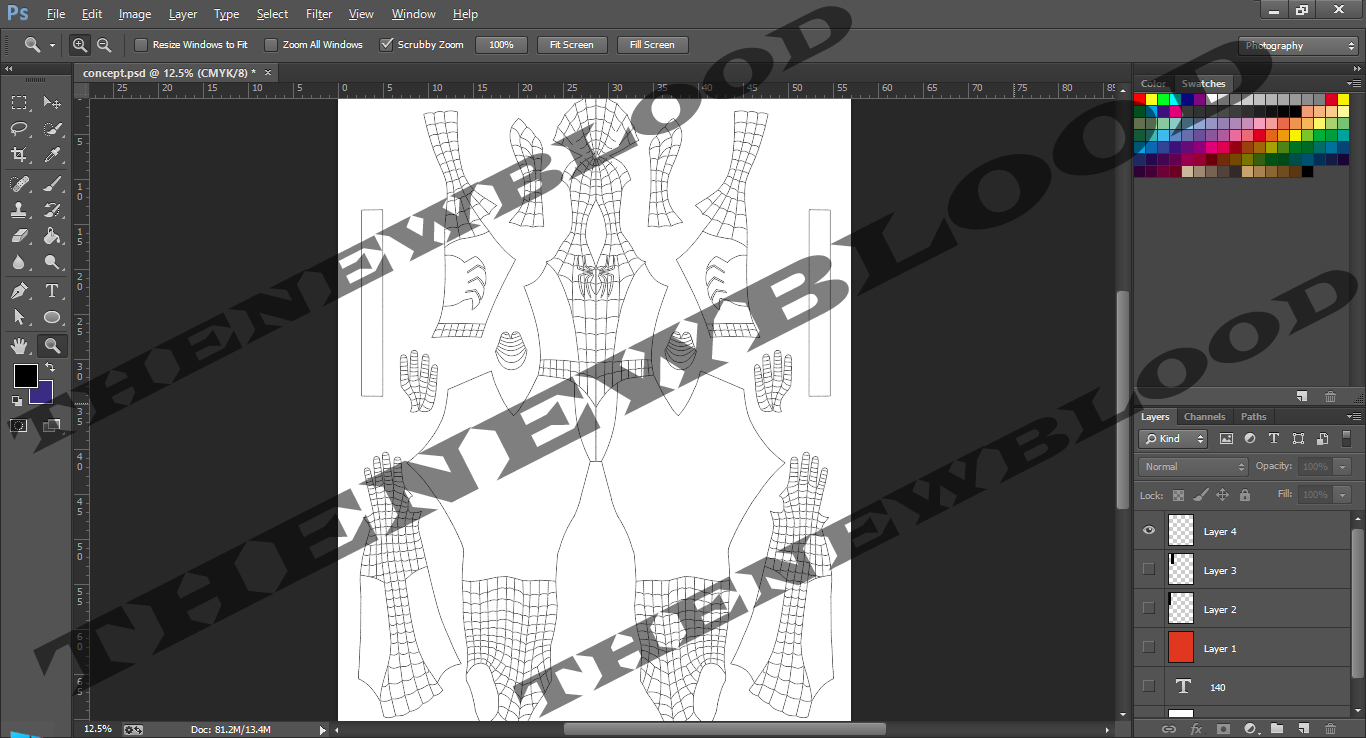This screenshot has height=738, width=1366.
Task: Open the Opacity value dropdown arrow
Action: 1342,467
